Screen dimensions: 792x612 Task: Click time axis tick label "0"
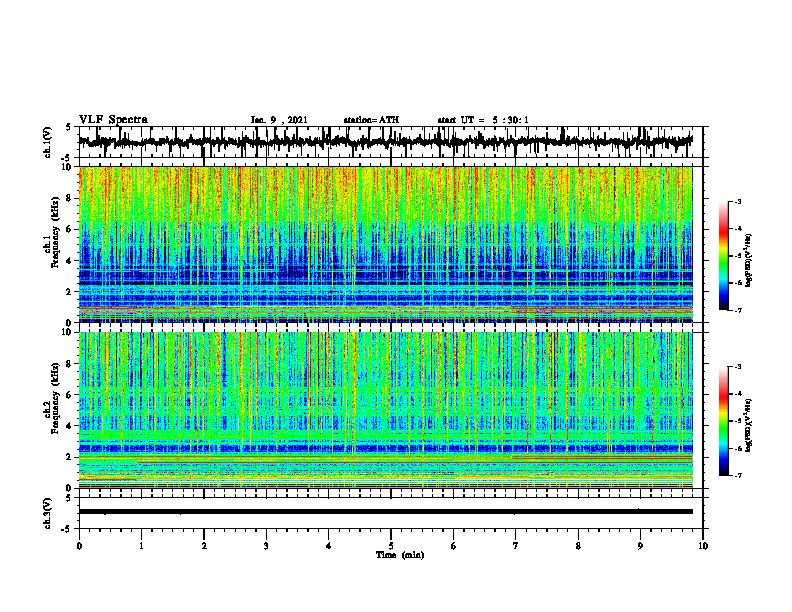coord(79,546)
